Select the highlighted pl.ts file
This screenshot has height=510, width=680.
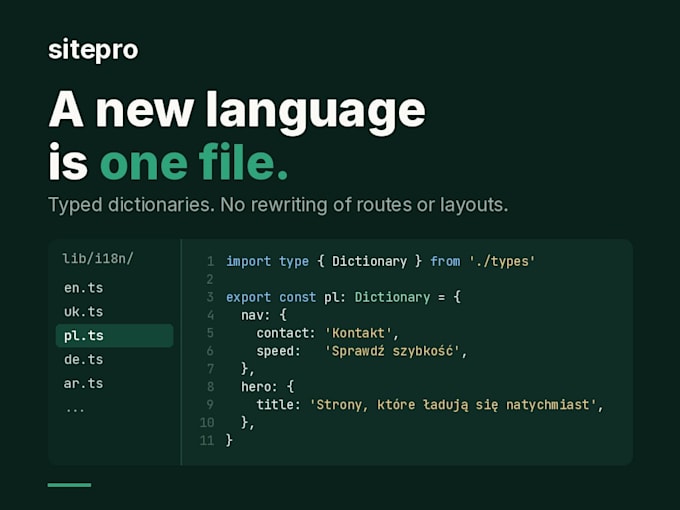(x=114, y=336)
